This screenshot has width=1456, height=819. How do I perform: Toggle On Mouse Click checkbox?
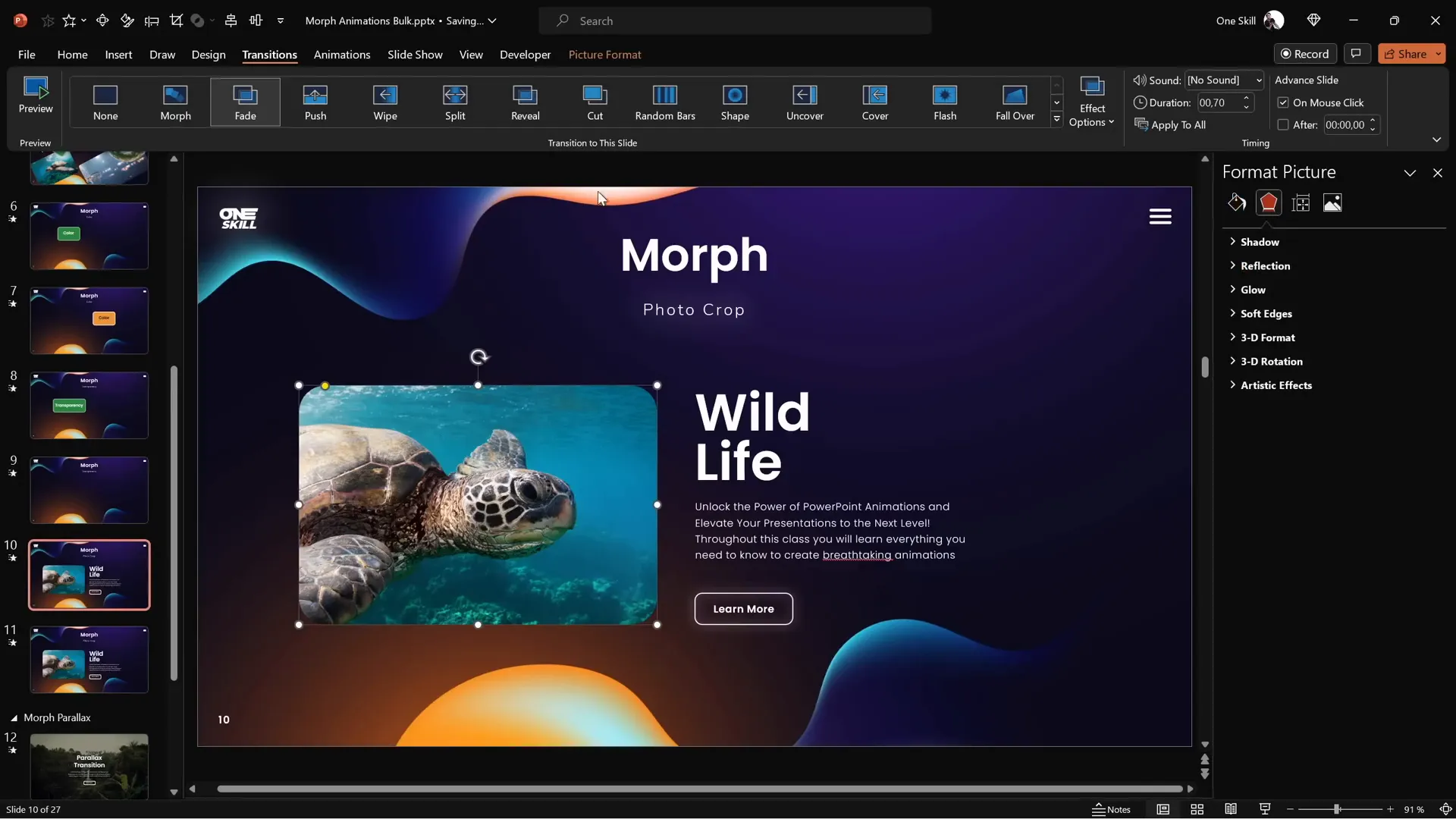point(1283,102)
